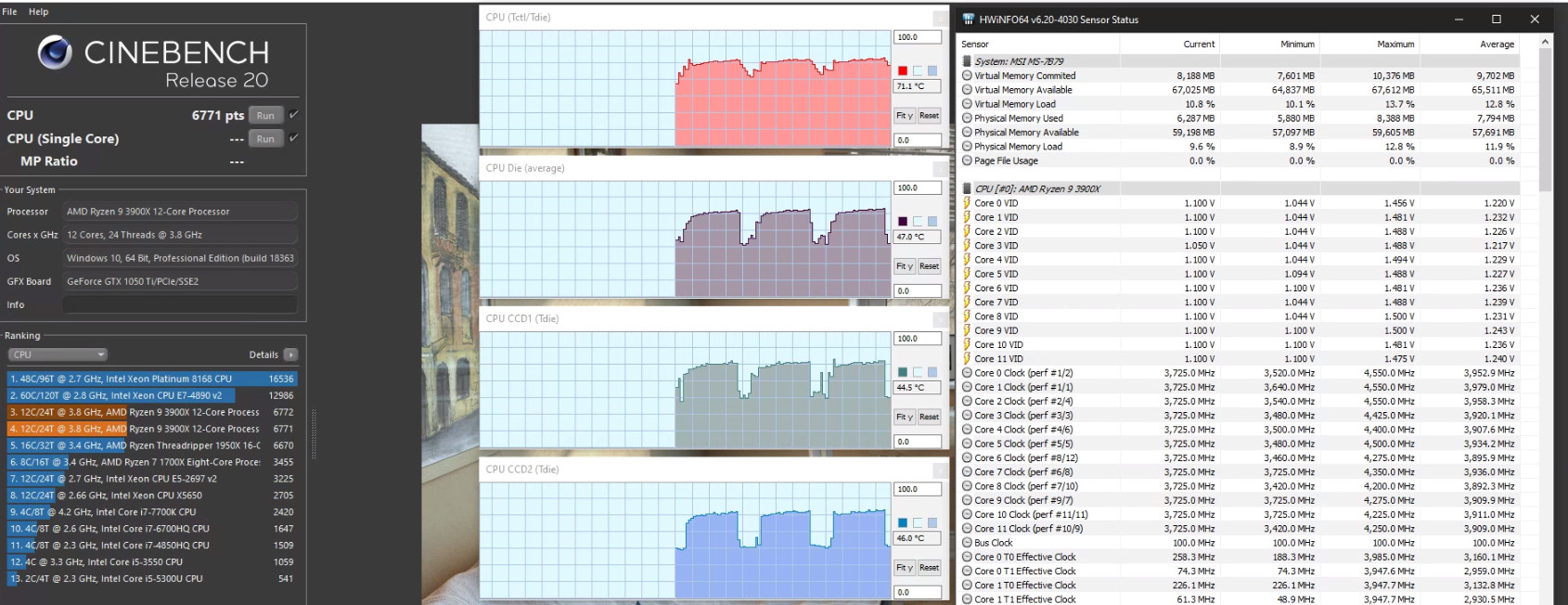Toggle the CPU (Single Core) test checkbox
This screenshot has width=1568, height=605.
(293, 138)
